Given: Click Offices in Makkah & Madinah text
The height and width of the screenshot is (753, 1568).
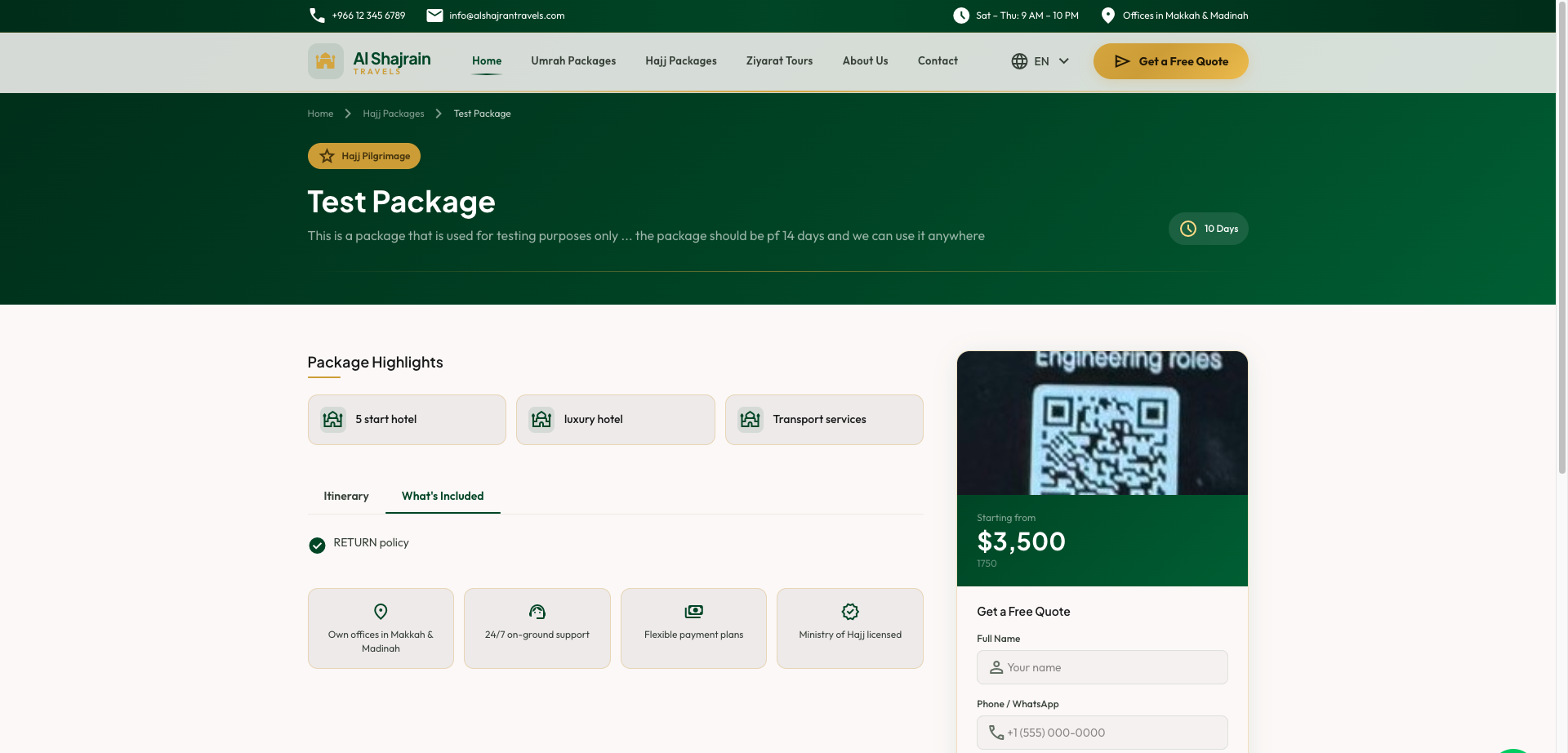Looking at the screenshot, I should point(1185,16).
